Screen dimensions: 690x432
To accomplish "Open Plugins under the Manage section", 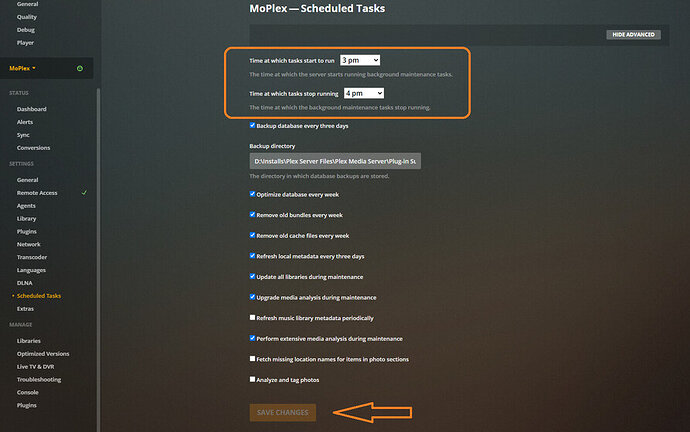I will 27,405.
